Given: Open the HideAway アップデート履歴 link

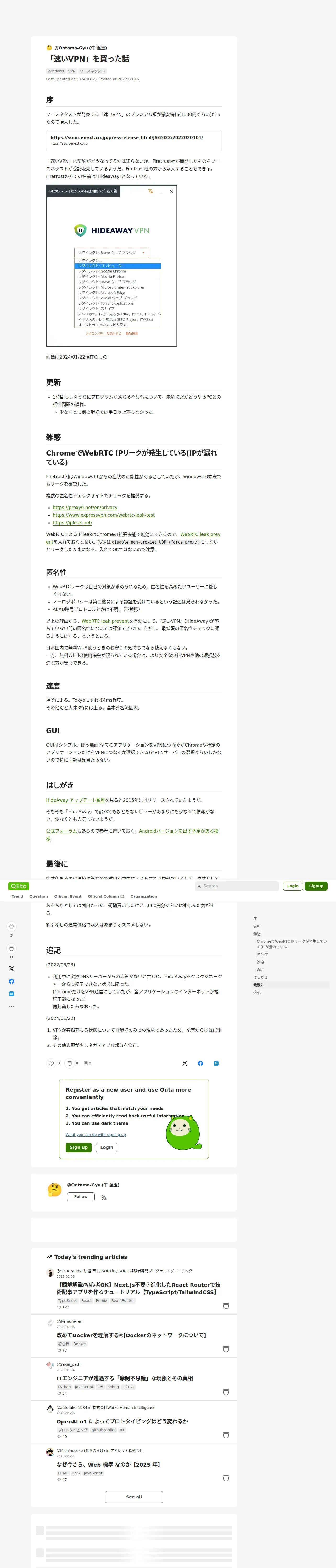Looking at the screenshot, I should (75, 800).
